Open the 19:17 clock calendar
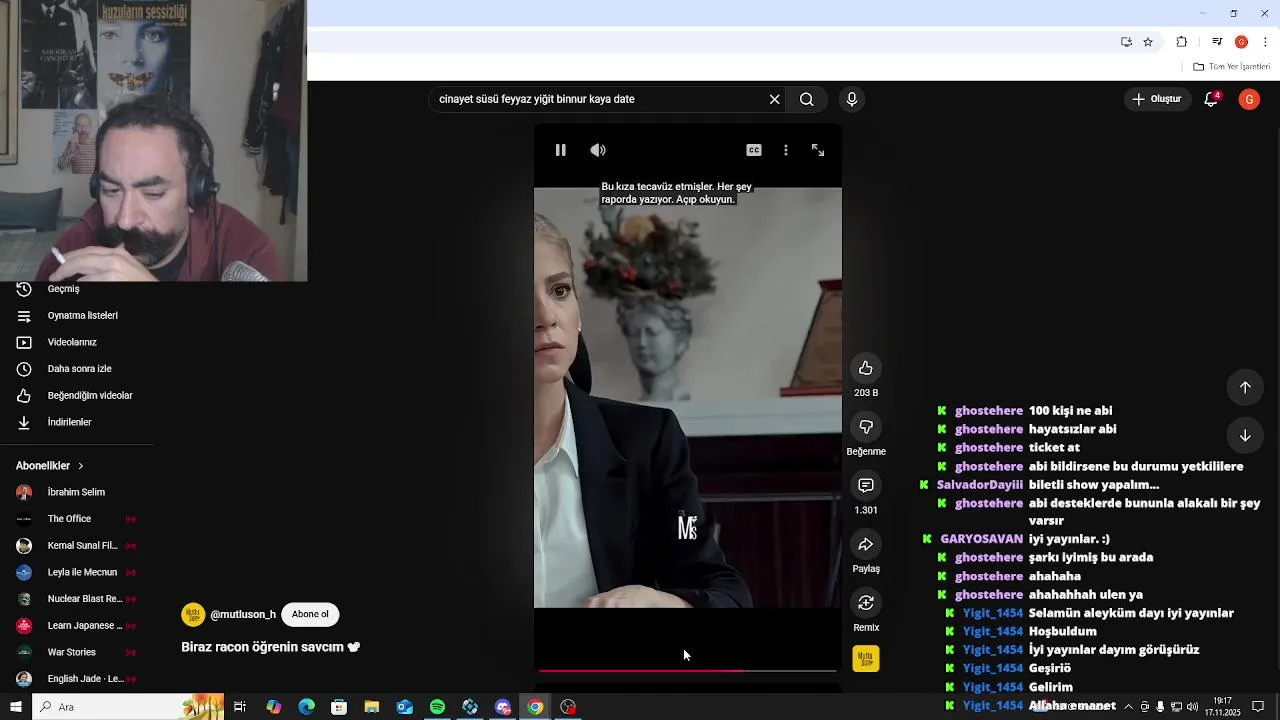The image size is (1280, 720). point(1222,707)
